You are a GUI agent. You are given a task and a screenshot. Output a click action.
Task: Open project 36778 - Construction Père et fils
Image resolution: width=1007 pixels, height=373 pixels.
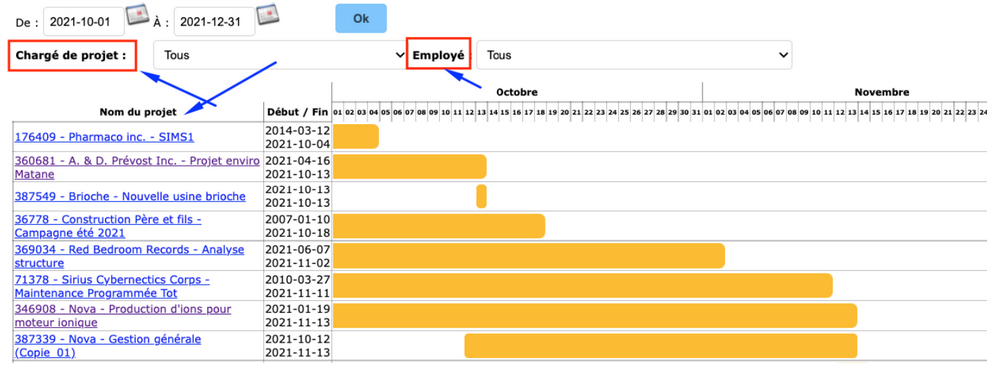click(108, 226)
